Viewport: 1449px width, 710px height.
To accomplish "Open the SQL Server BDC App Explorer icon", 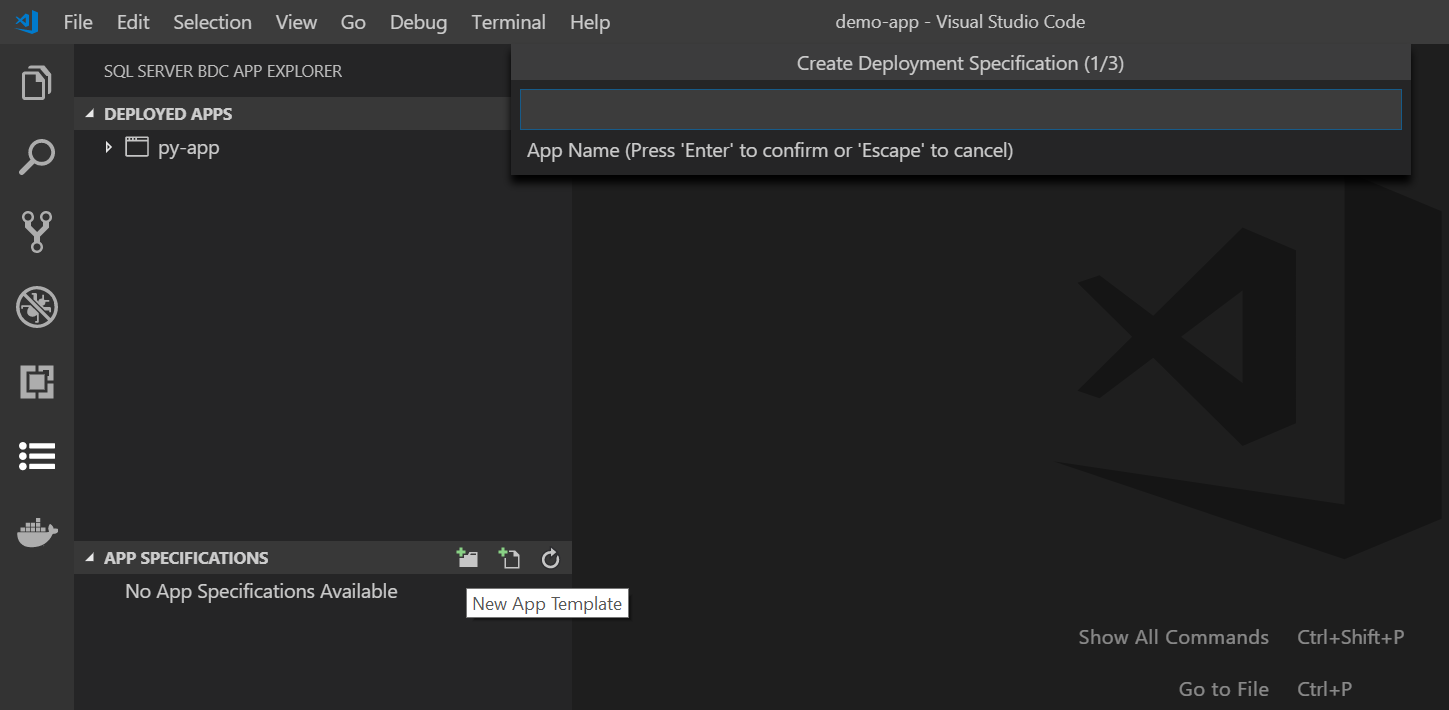I will pos(37,456).
